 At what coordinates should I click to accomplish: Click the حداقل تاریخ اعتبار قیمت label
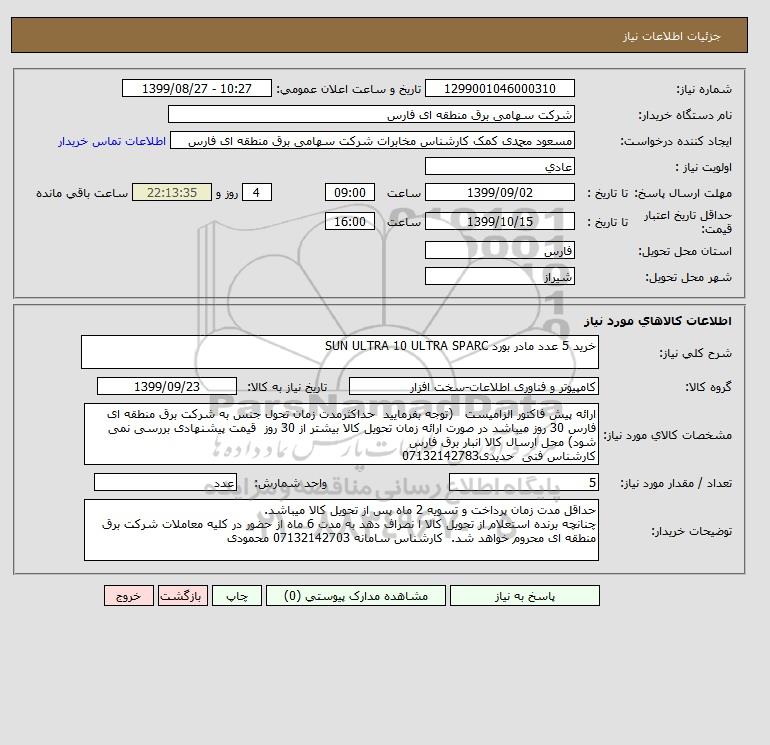point(688,222)
